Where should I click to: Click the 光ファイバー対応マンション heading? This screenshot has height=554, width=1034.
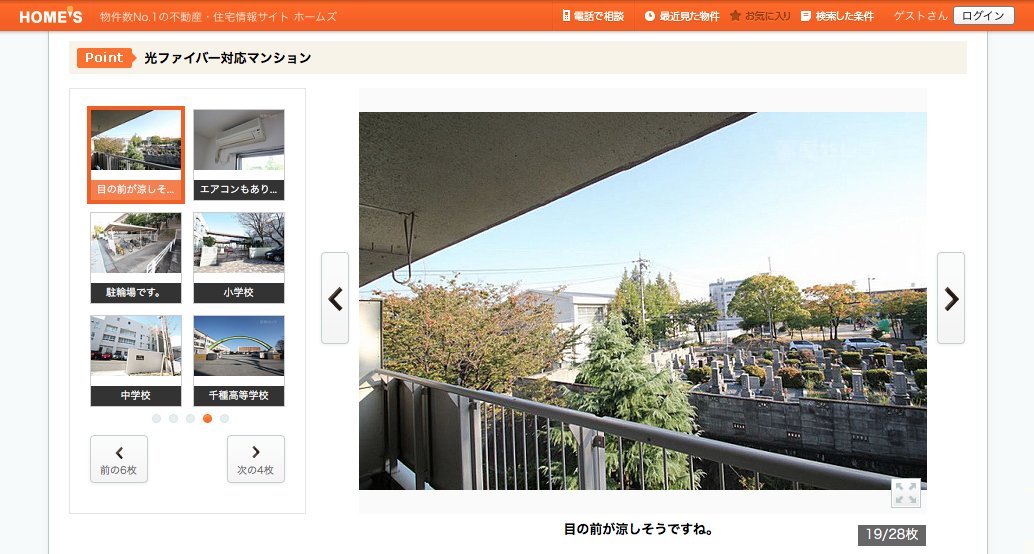click(228, 58)
